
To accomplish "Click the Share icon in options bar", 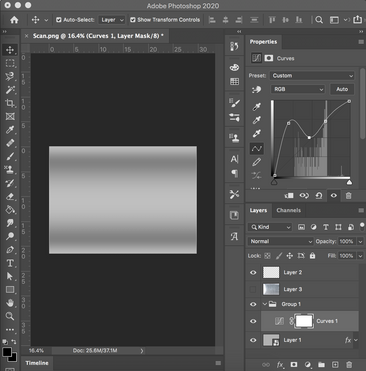I will 357,19.
